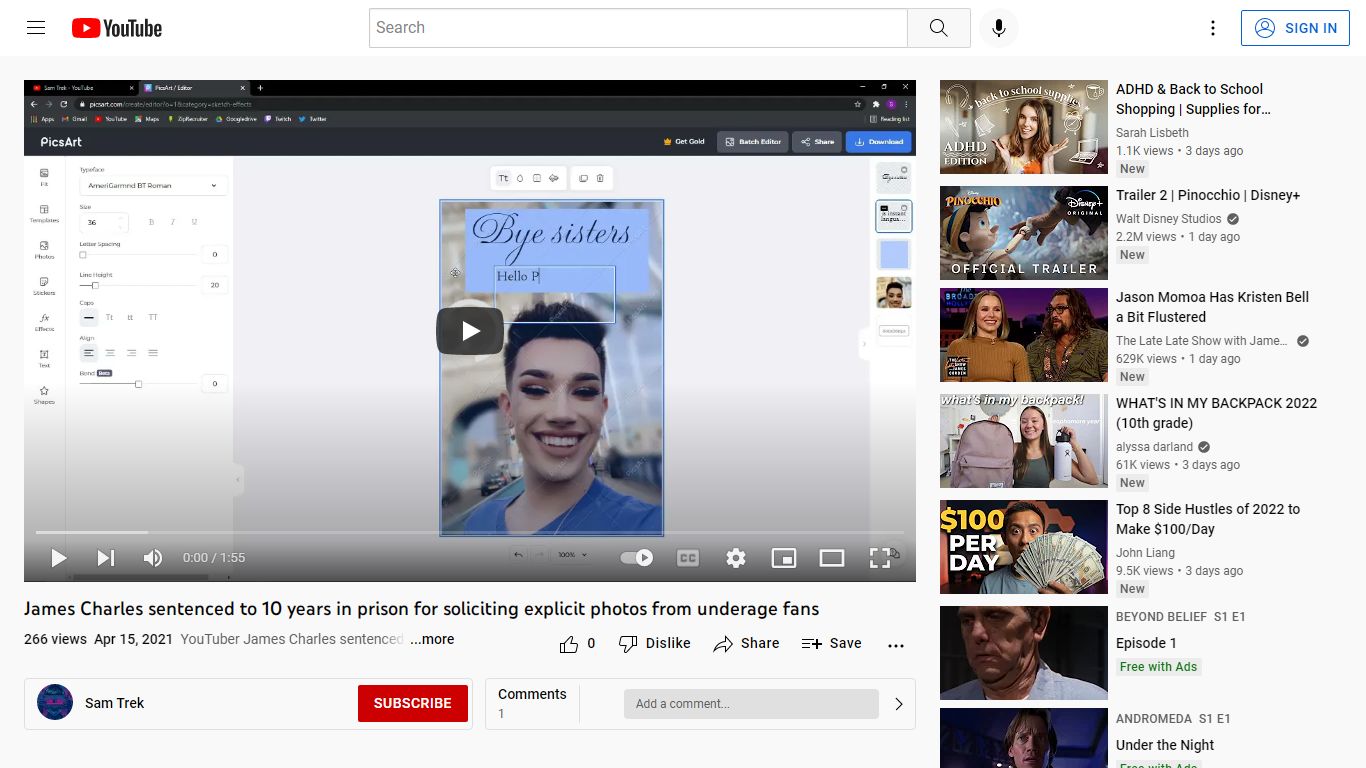The image size is (1366, 768).
Task: Select Effects fx tool in PicsArt sidebar
Action: (44, 322)
